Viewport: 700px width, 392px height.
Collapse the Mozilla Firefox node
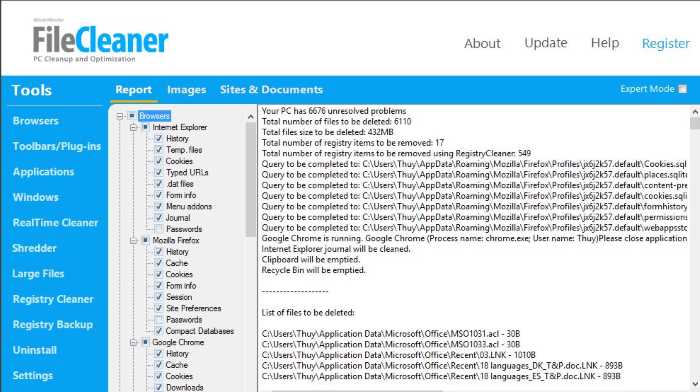133,241
